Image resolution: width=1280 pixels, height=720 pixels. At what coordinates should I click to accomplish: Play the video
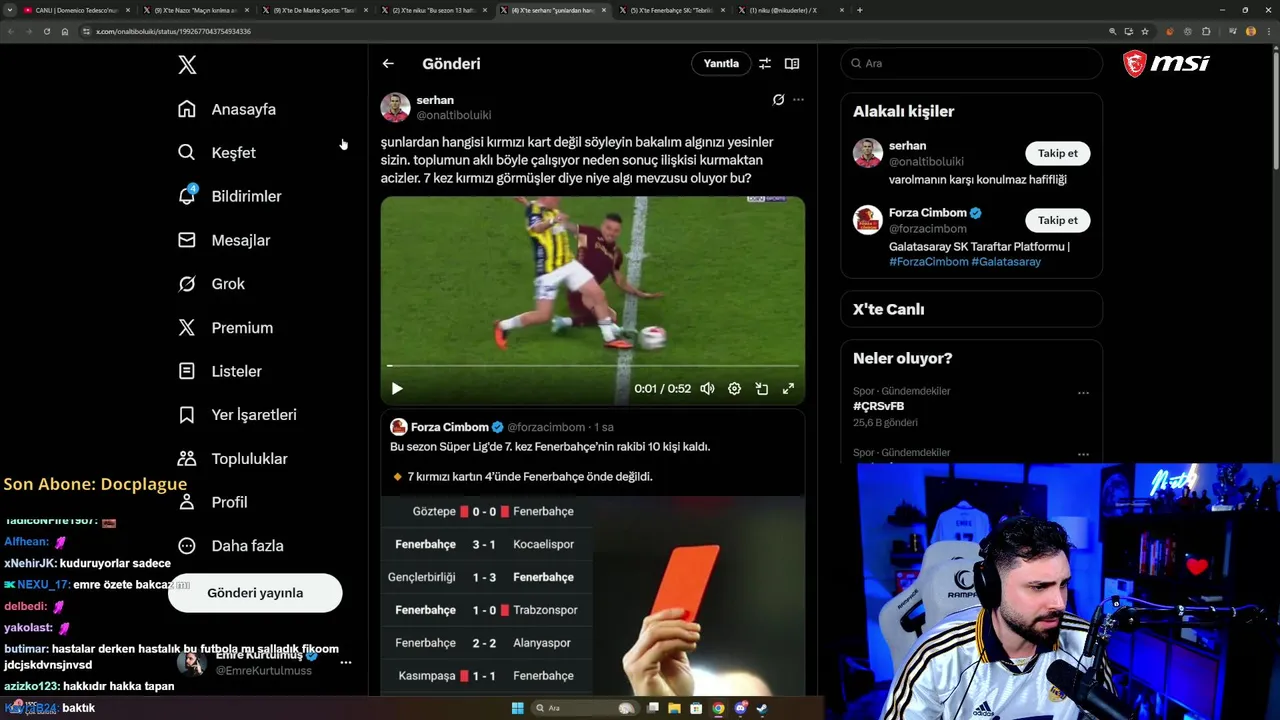[x=397, y=389]
